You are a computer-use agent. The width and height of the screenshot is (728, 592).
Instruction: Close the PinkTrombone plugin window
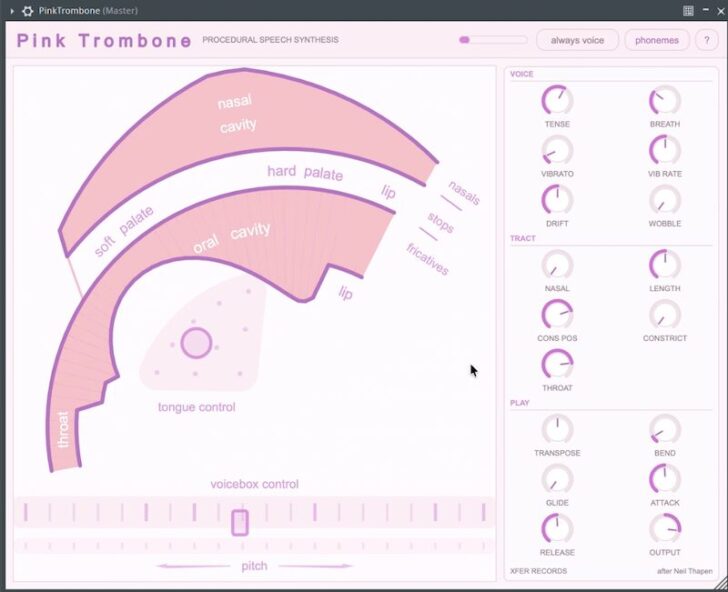click(721, 11)
